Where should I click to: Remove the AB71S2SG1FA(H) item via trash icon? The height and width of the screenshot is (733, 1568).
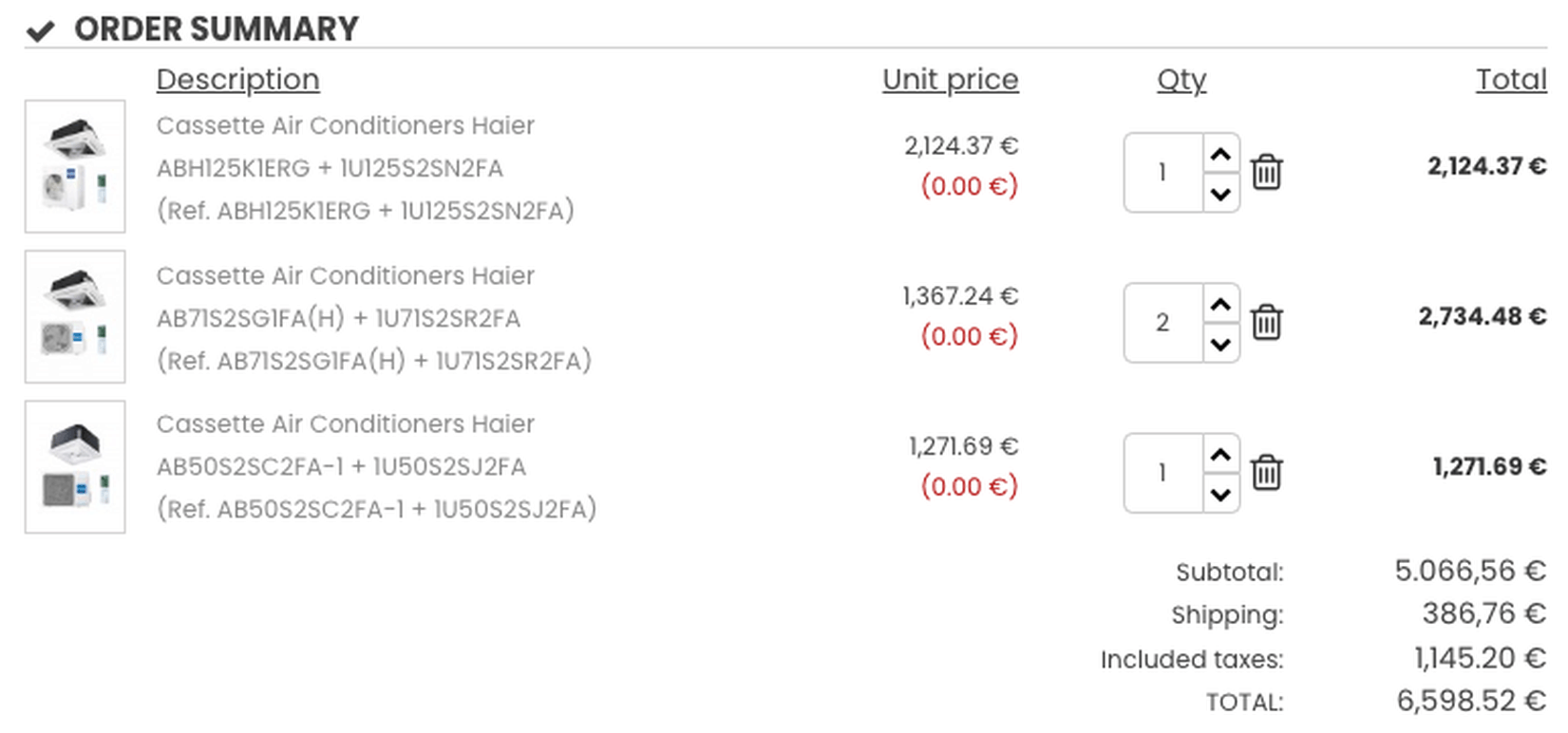1266,322
